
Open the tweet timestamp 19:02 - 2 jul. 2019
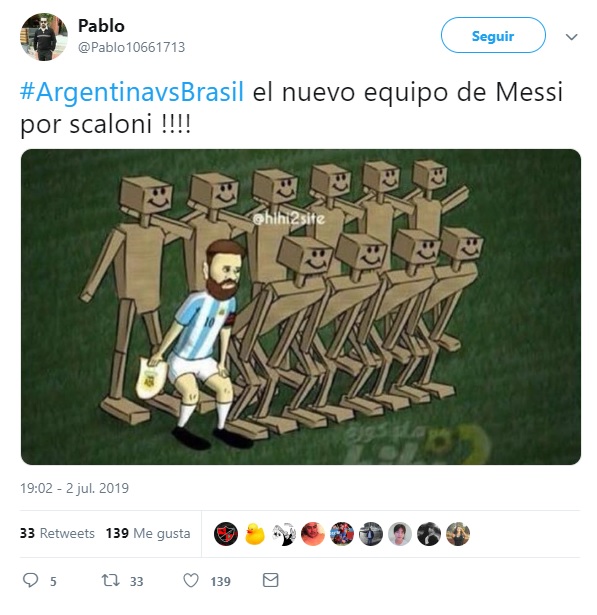point(75,488)
